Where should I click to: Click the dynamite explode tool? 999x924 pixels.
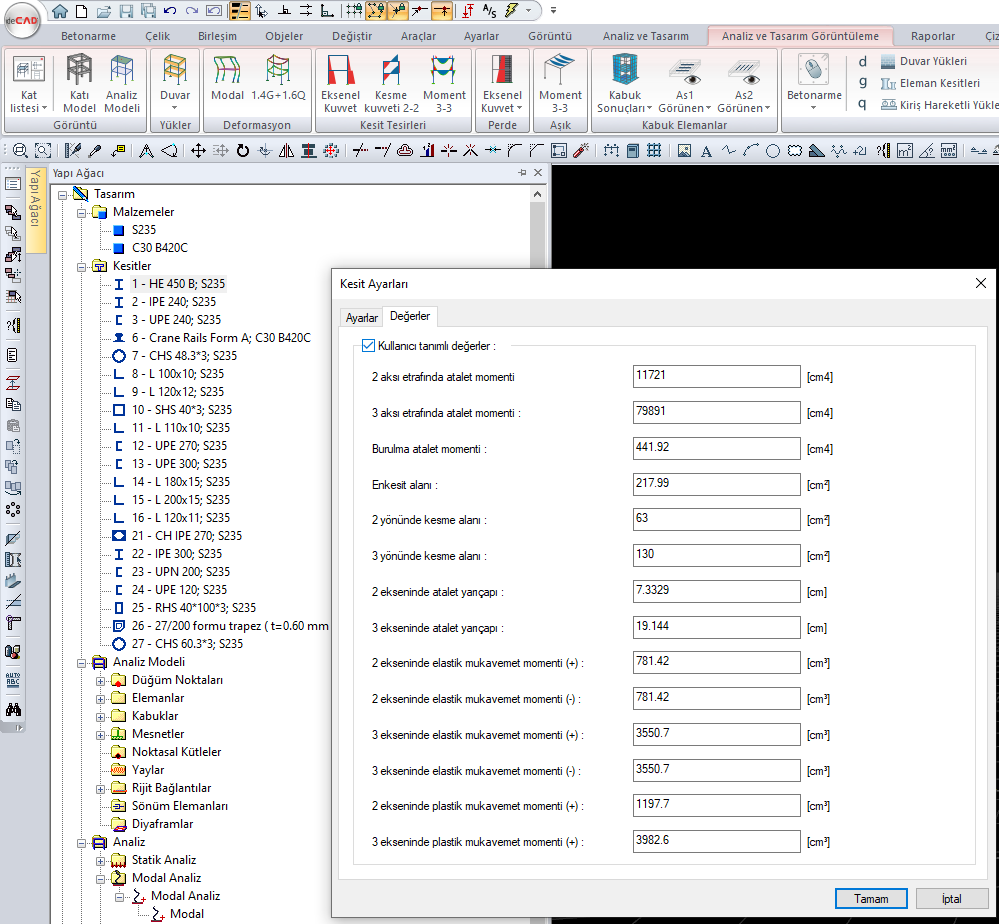pyautogui.click(x=580, y=150)
